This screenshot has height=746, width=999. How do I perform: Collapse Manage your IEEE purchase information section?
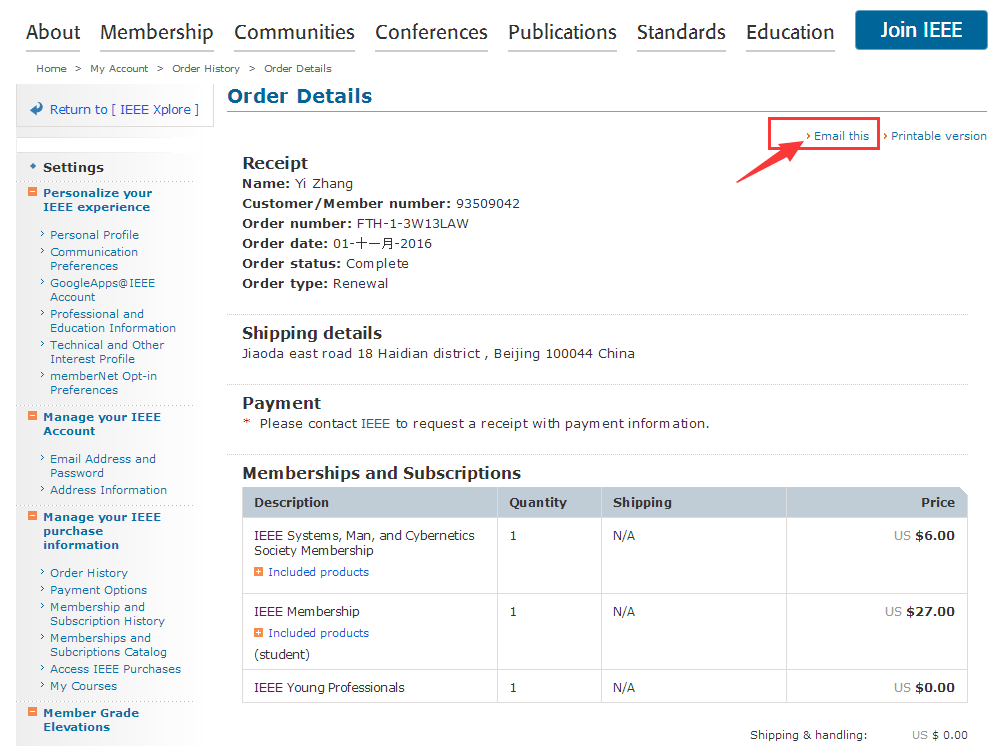pyautogui.click(x=32, y=516)
